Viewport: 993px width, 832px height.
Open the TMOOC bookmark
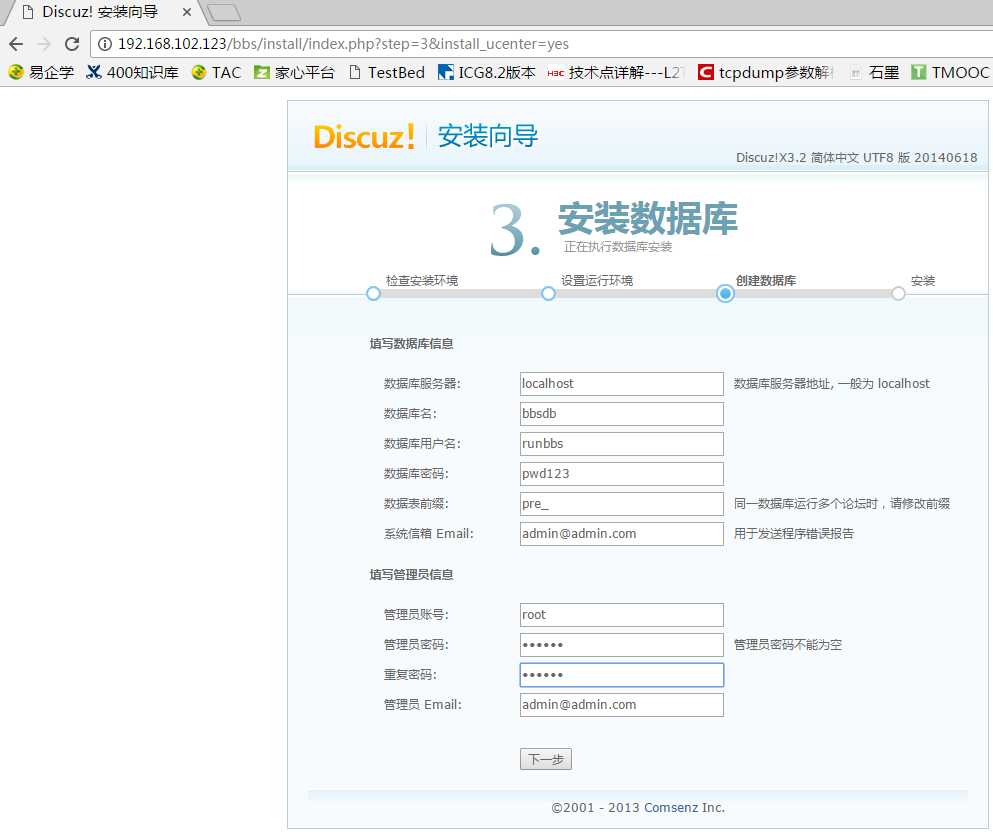pos(950,72)
